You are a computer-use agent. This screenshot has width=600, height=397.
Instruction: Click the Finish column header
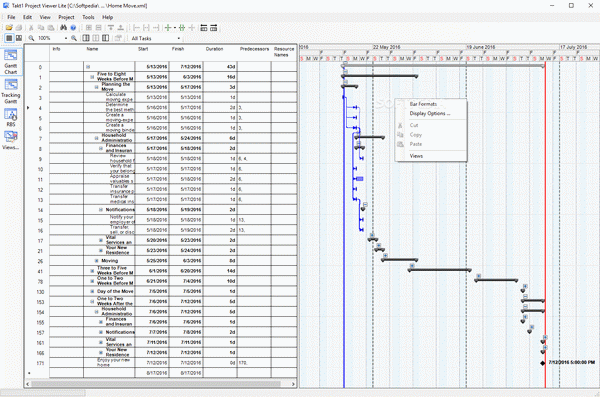(178, 49)
